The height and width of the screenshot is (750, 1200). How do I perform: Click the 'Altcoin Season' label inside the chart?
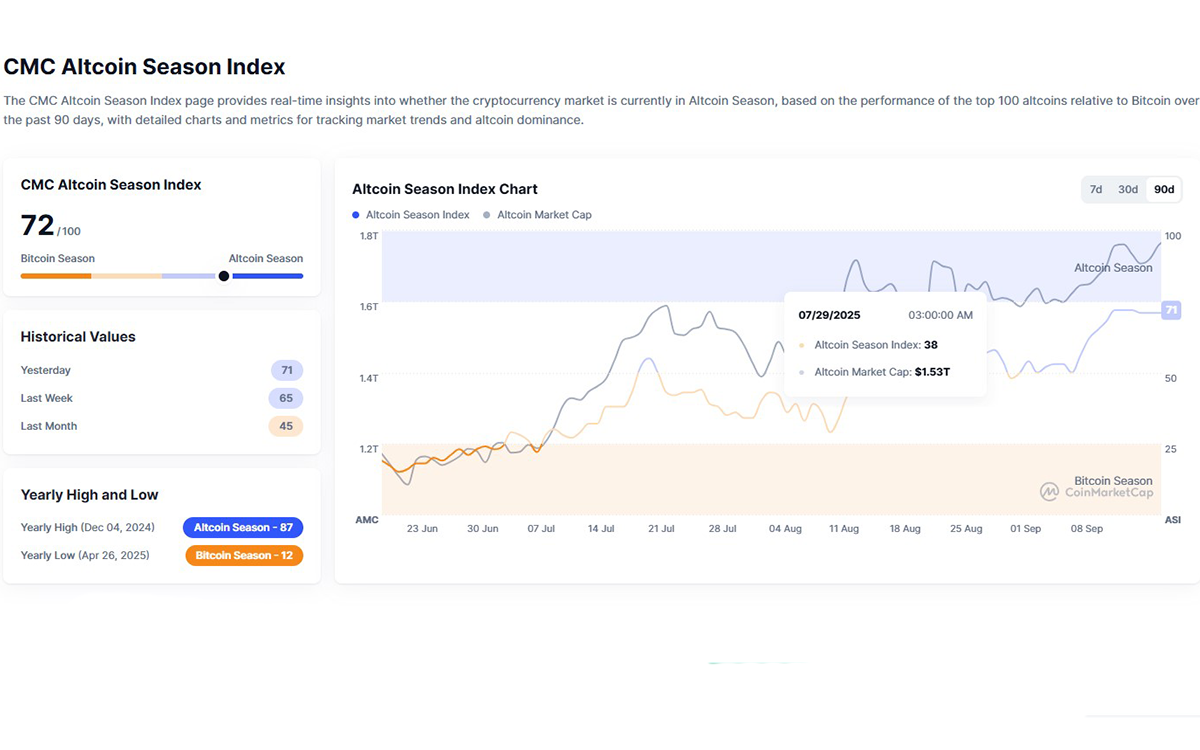click(1113, 268)
